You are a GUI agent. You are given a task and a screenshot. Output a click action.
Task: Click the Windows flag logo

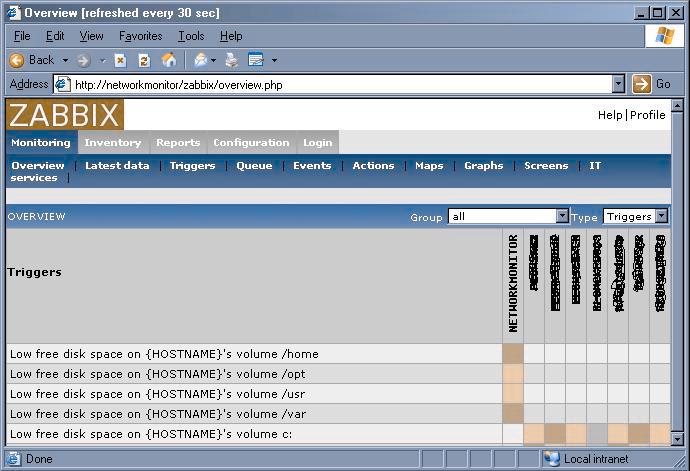click(x=664, y=36)
